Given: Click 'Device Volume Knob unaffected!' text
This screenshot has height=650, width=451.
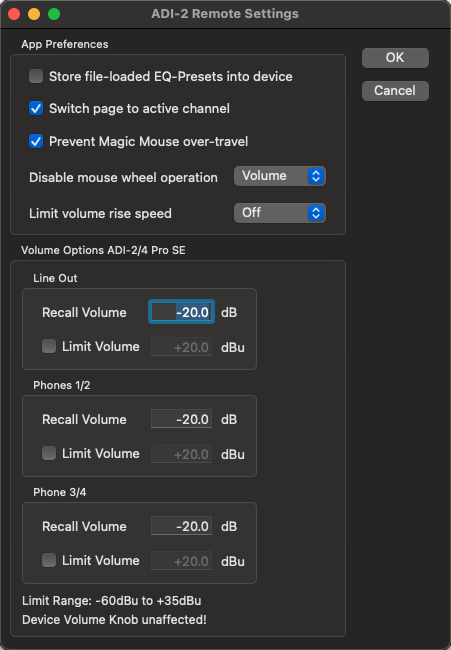Looking at the screenshot, I should (114, 620).
